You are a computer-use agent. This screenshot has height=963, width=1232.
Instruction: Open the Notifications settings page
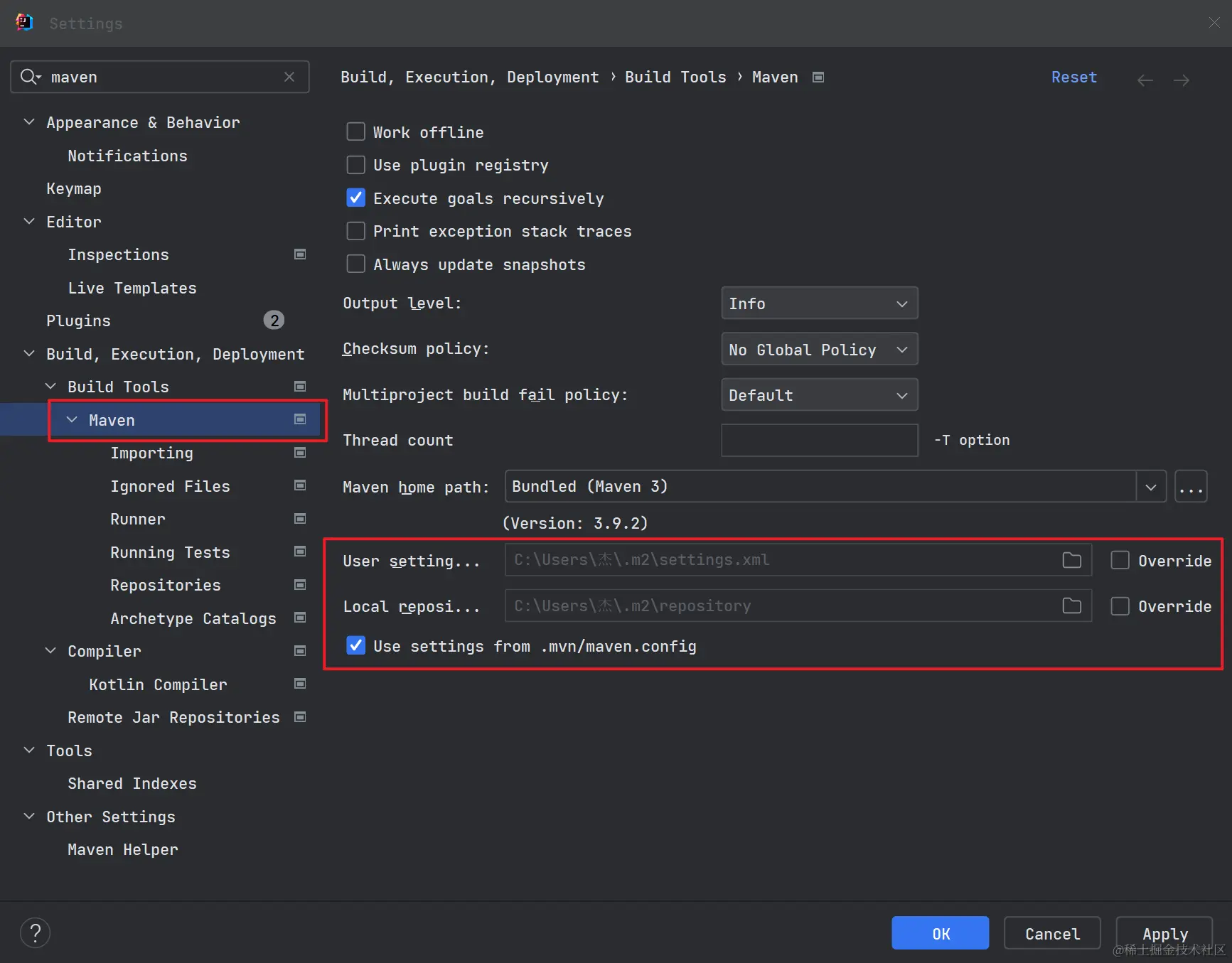pyautogui.click(x=127, y=156)
